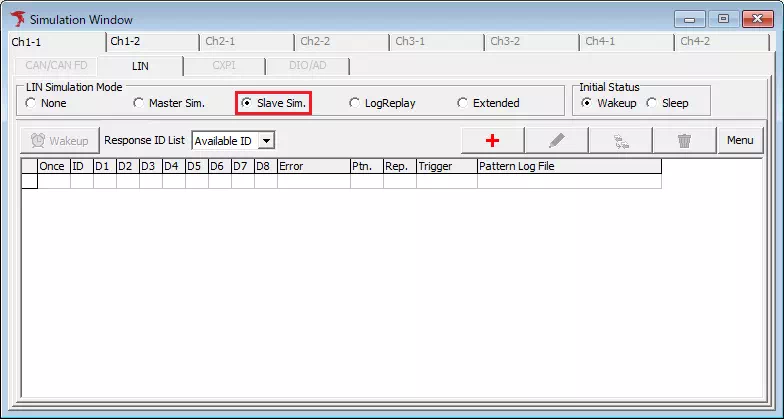784x419 pixels.
Task: Expand the Response ID List dropdown
Action: [266, 141]
